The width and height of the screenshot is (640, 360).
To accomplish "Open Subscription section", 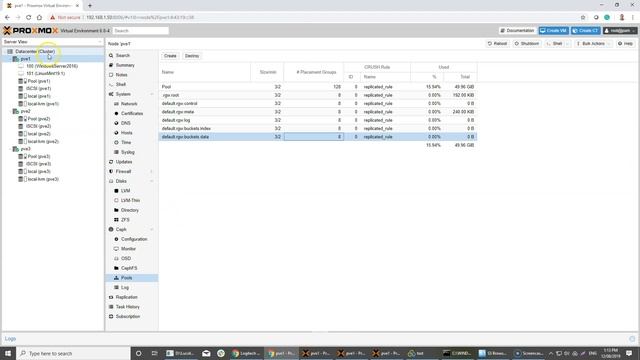I will coord(128,317).
